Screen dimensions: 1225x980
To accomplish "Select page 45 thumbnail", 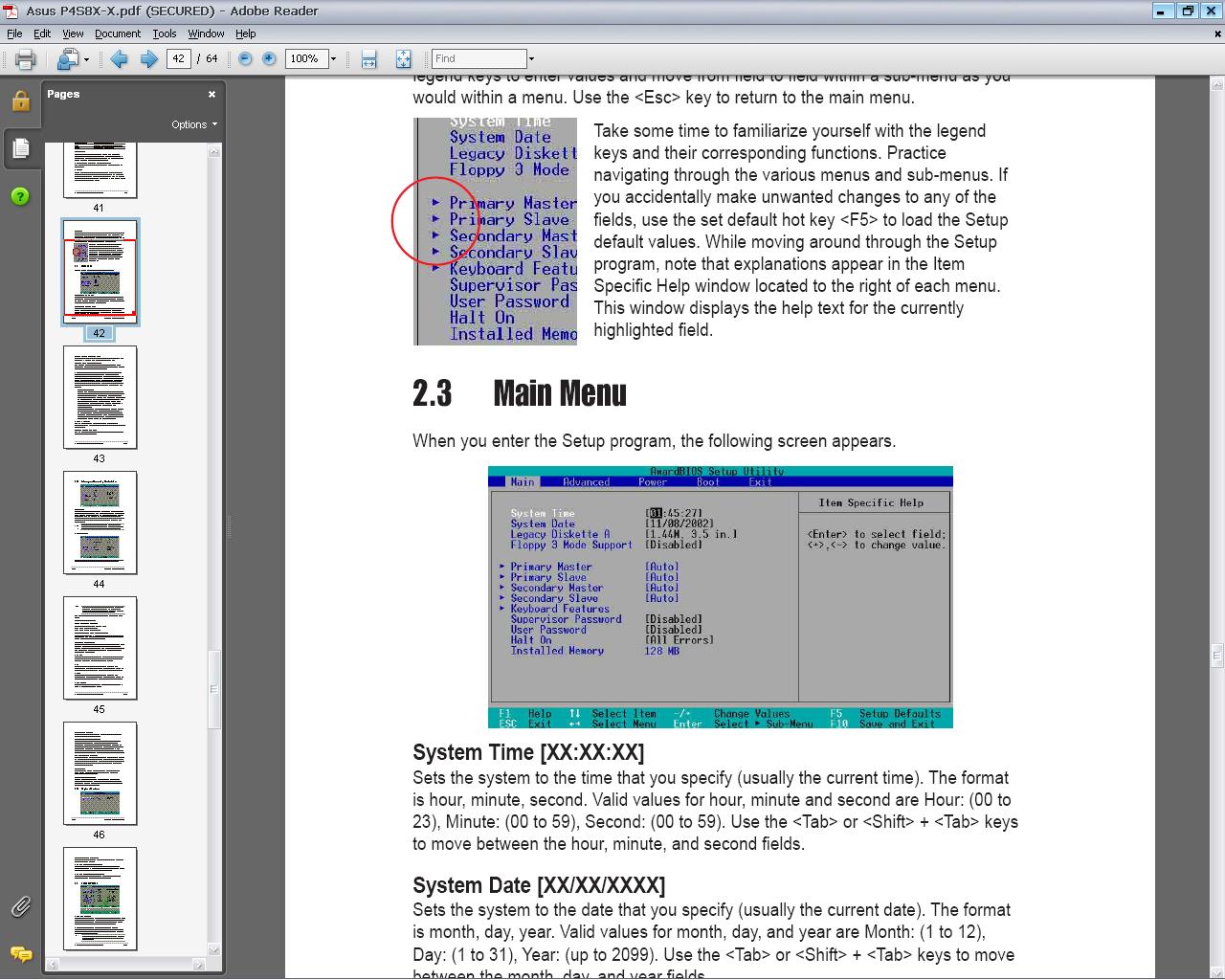I will point(100,648).
